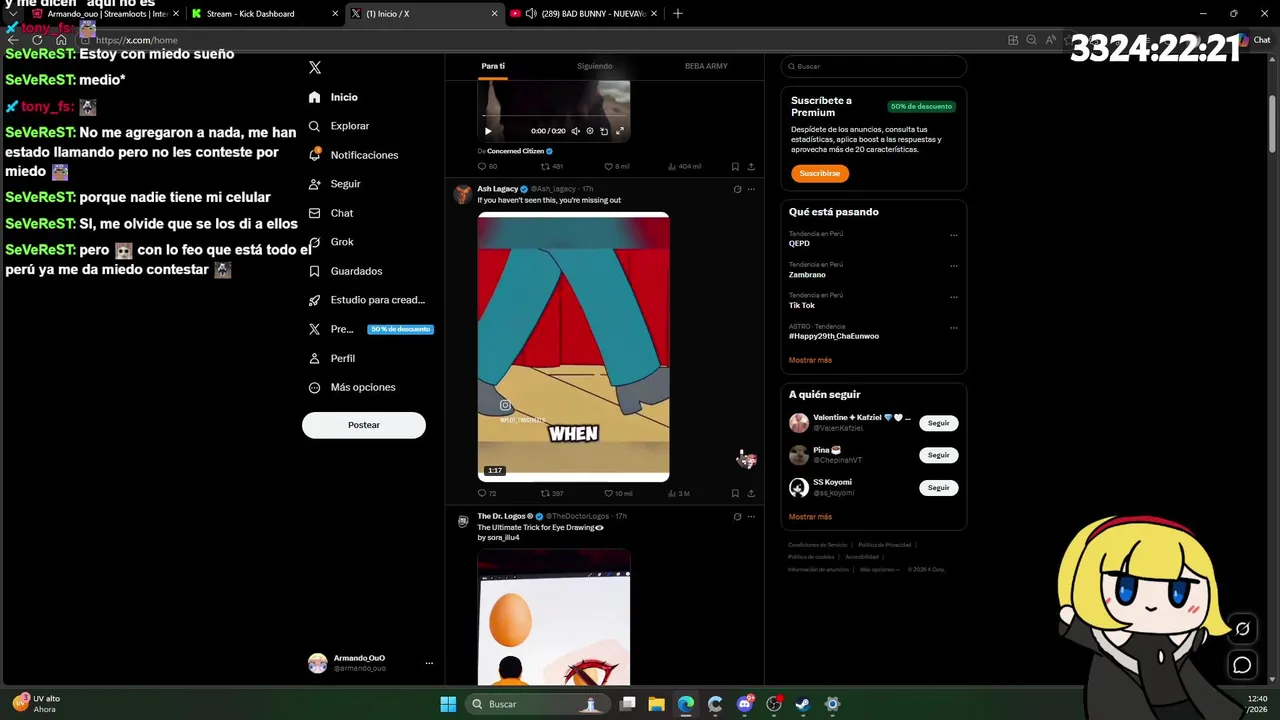Repost the Concerned Citizen video post
The width and height of the screenshot is (1280, 720).
pyautogui.click(x=546, y=167)
